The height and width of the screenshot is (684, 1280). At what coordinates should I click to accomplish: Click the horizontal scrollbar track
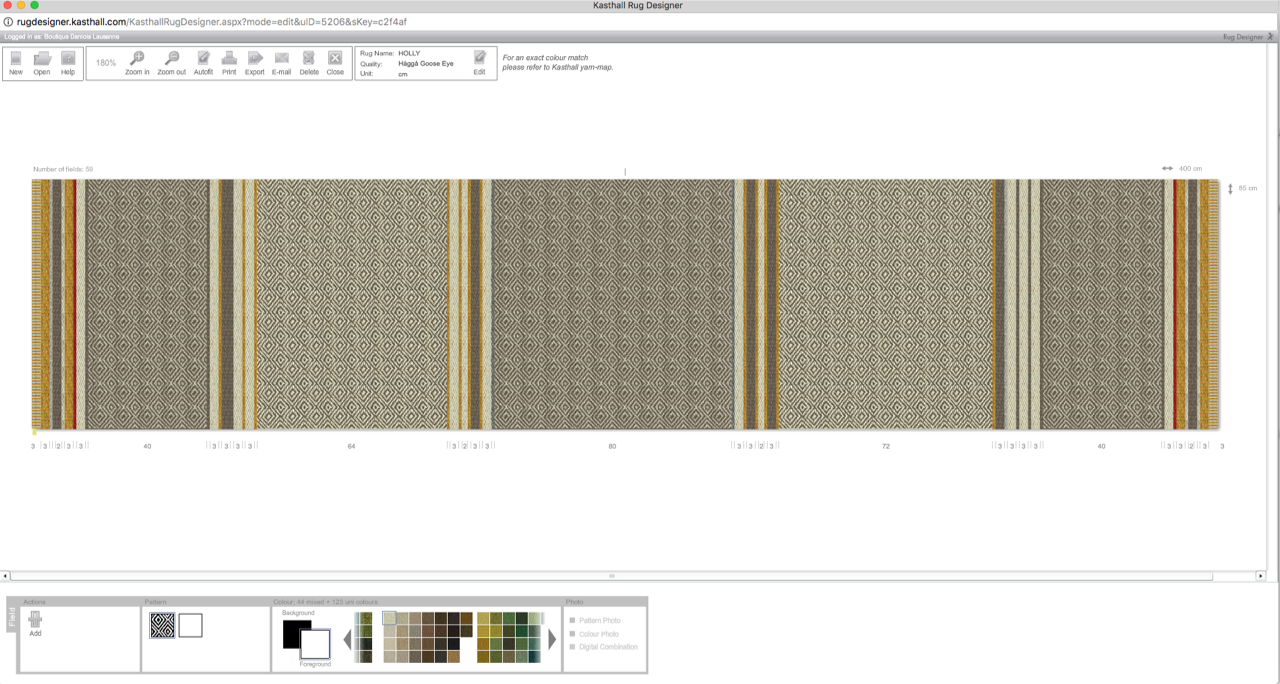[x=611, y=576]
